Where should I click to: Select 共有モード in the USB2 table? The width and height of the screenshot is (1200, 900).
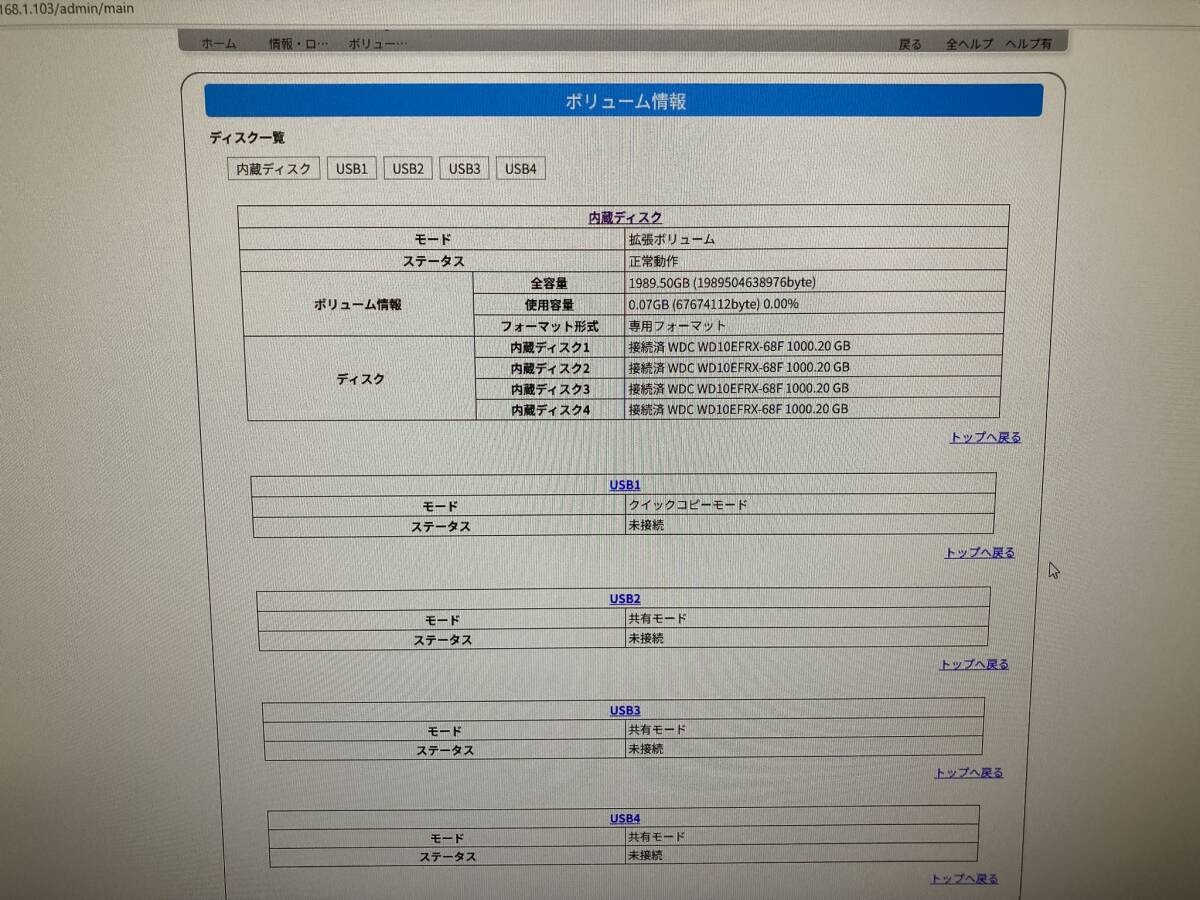[657, 619]
